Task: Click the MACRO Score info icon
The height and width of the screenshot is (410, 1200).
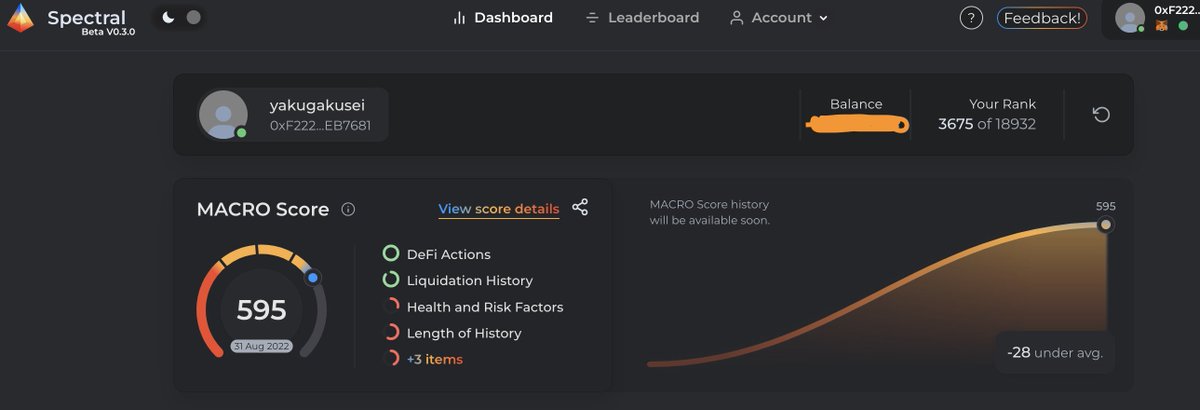Action: pos(348,209)
